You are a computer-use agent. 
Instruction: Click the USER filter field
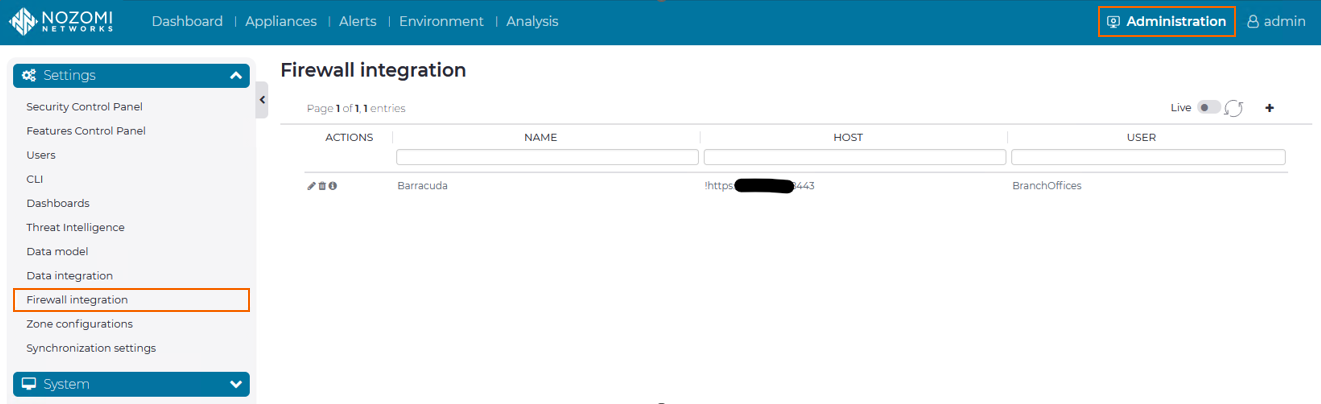click(1148, 157)
